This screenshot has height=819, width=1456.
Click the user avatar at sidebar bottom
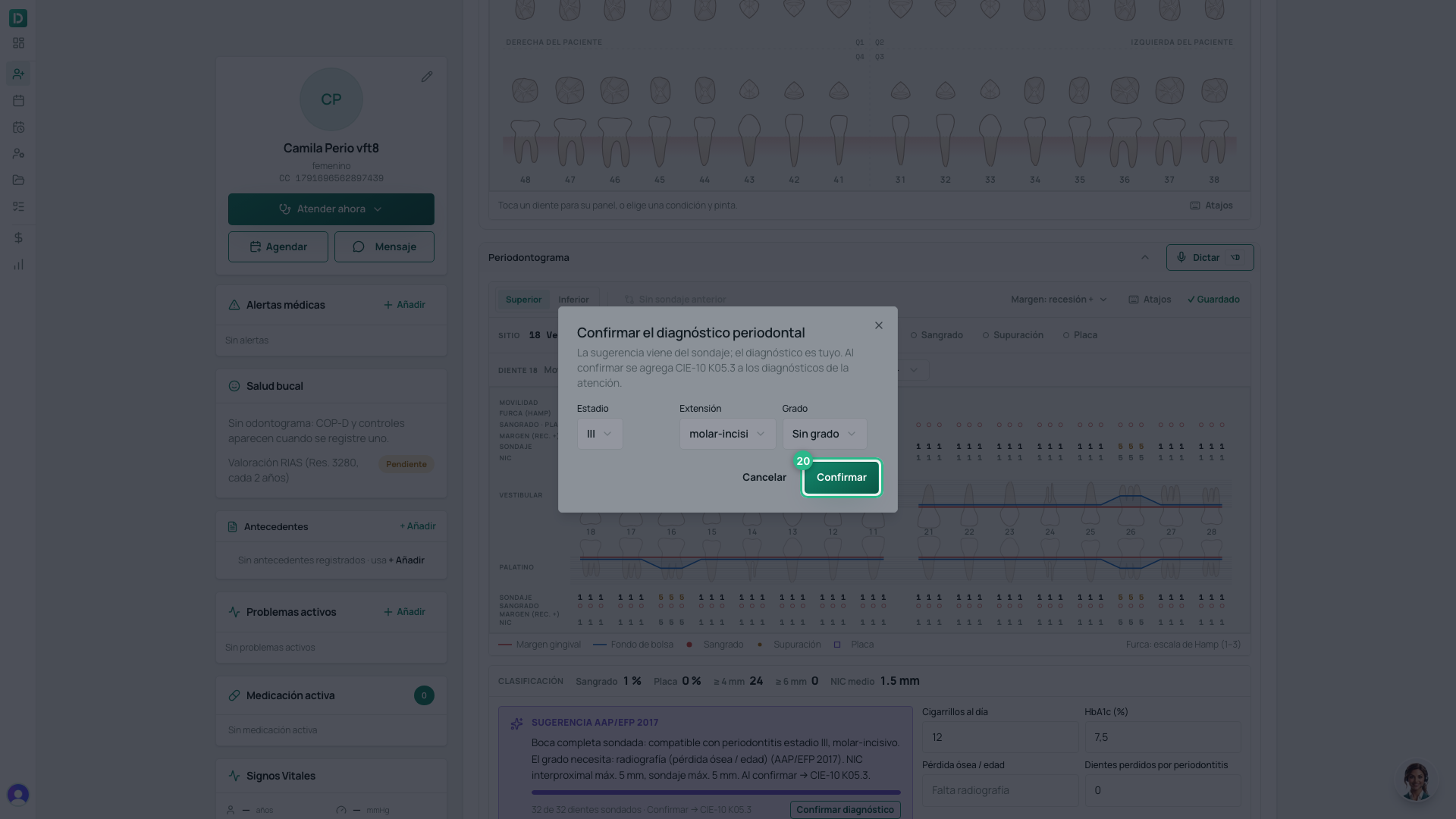point(18,794)
